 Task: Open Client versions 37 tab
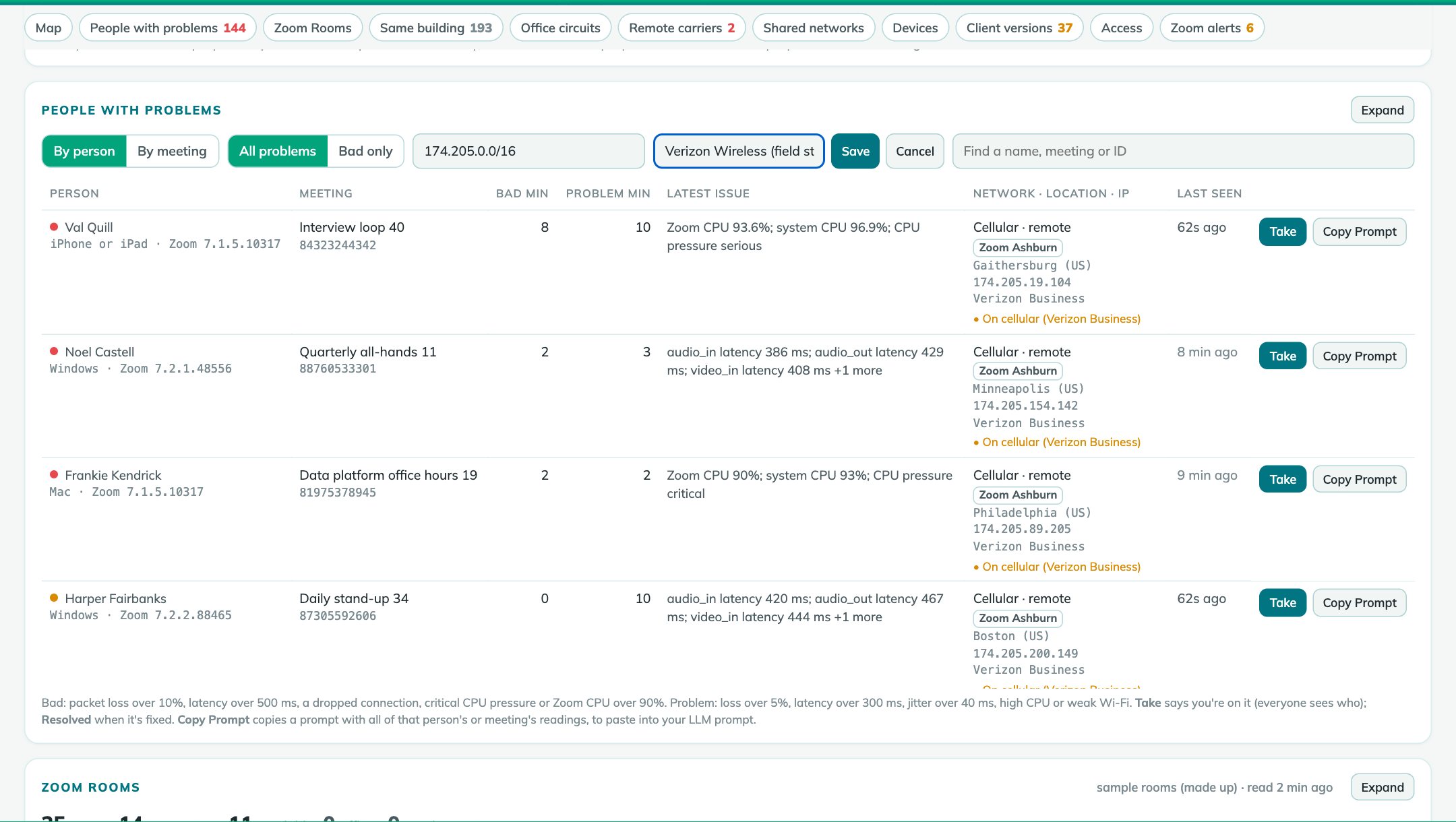coord(1019,28)
